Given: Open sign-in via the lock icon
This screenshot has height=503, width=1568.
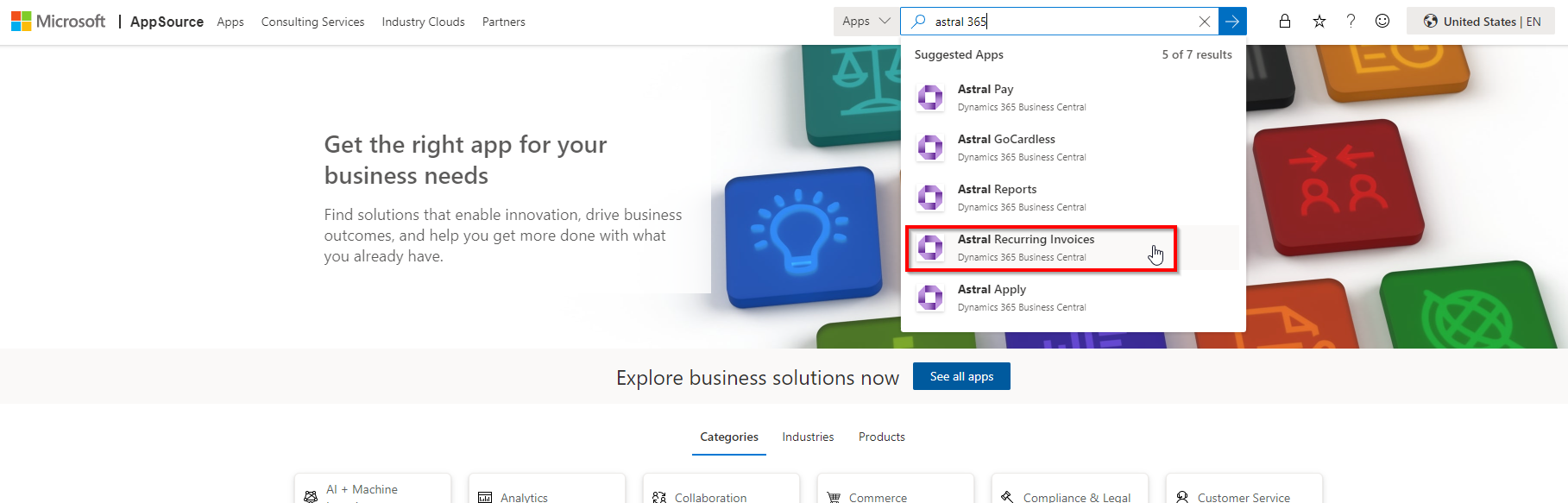Looking at the screenshot, I should click(1285, 22).
